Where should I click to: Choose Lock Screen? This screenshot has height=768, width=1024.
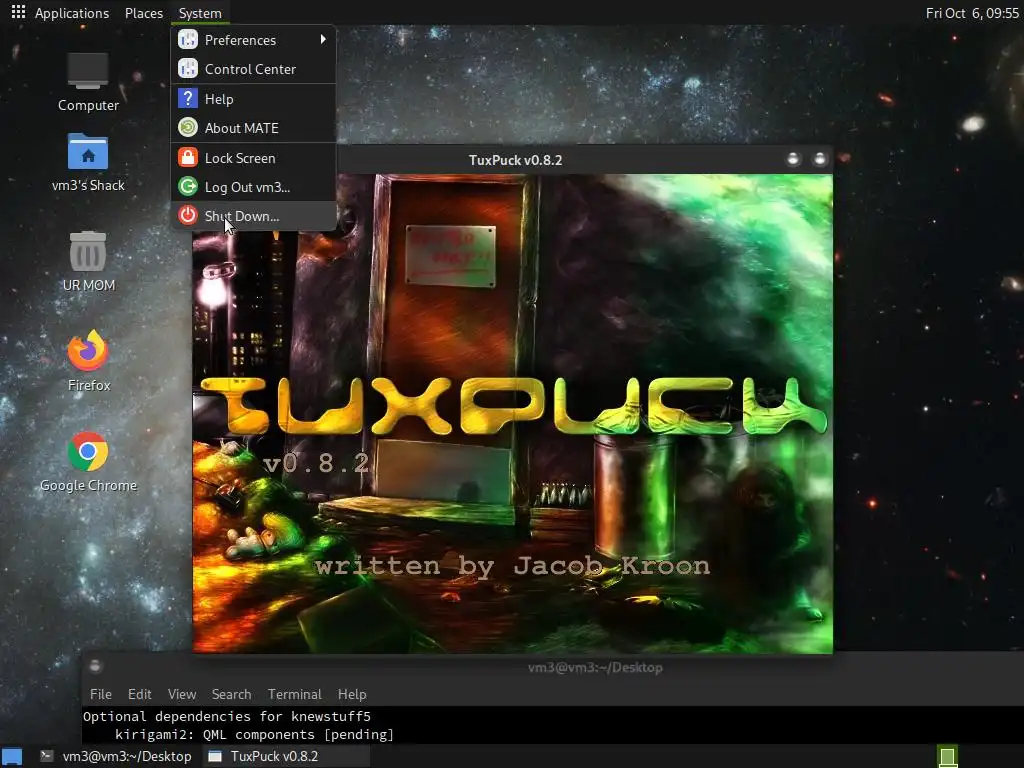coord(253,157)
